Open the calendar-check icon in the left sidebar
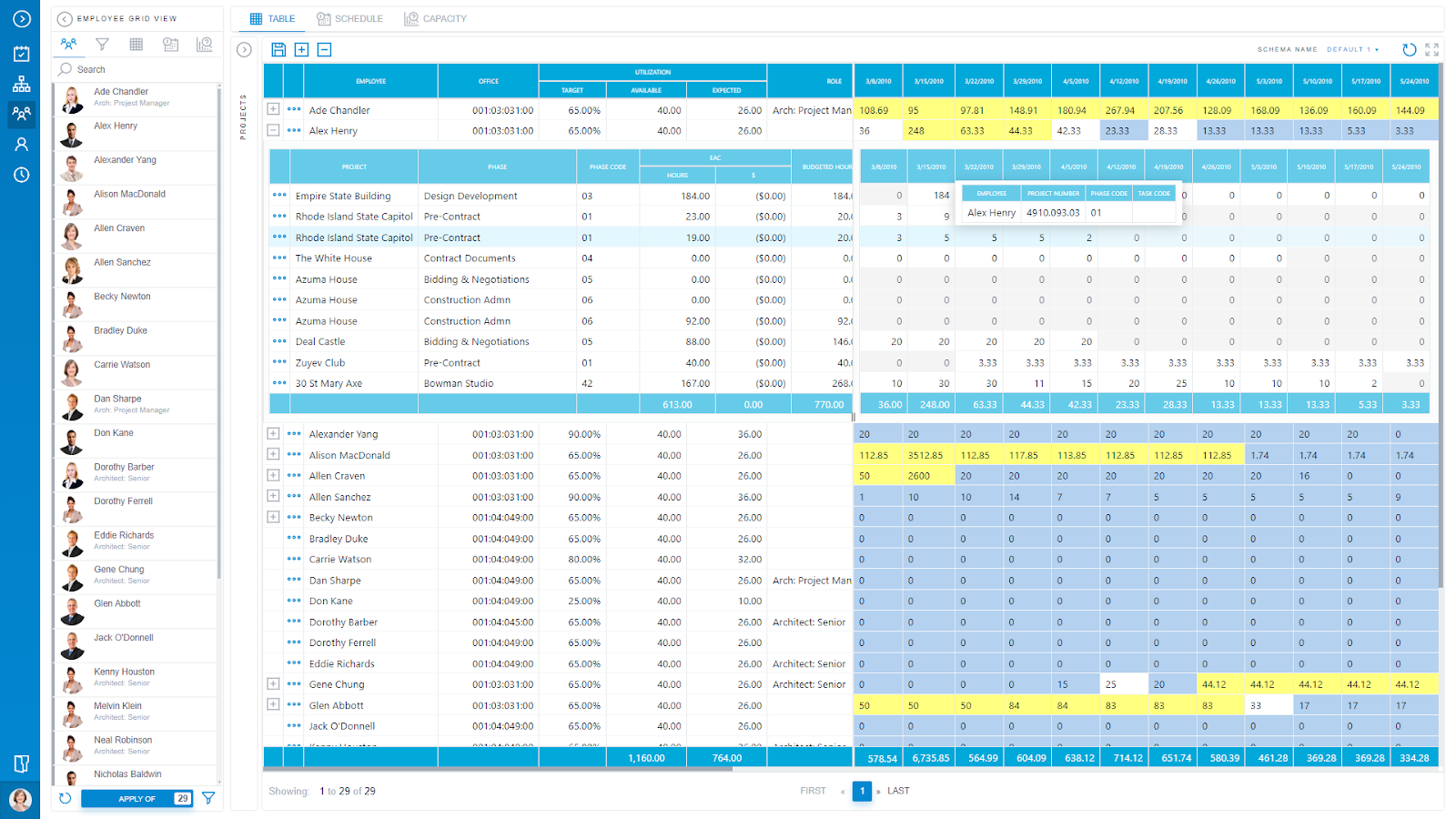Image resolution: width=1456 pixels, height=819 pixels. click(21, 54)
